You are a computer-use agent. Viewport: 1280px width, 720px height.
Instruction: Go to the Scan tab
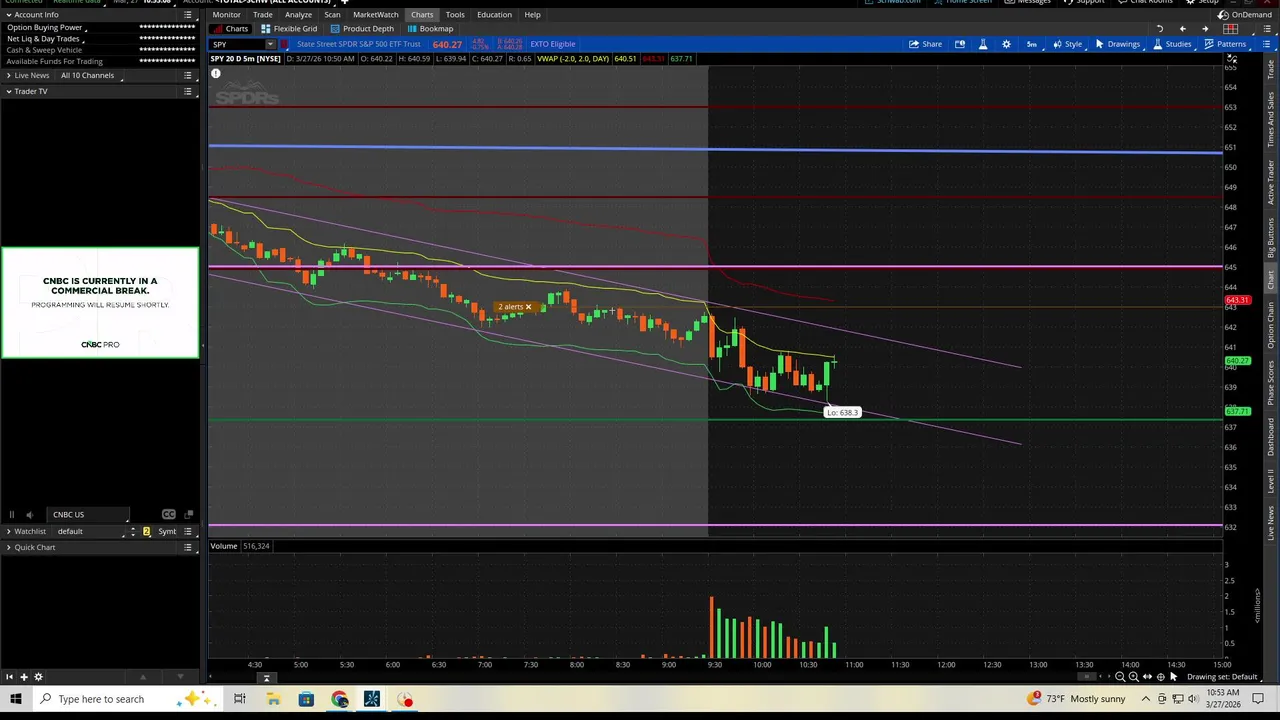coord(332,15)
